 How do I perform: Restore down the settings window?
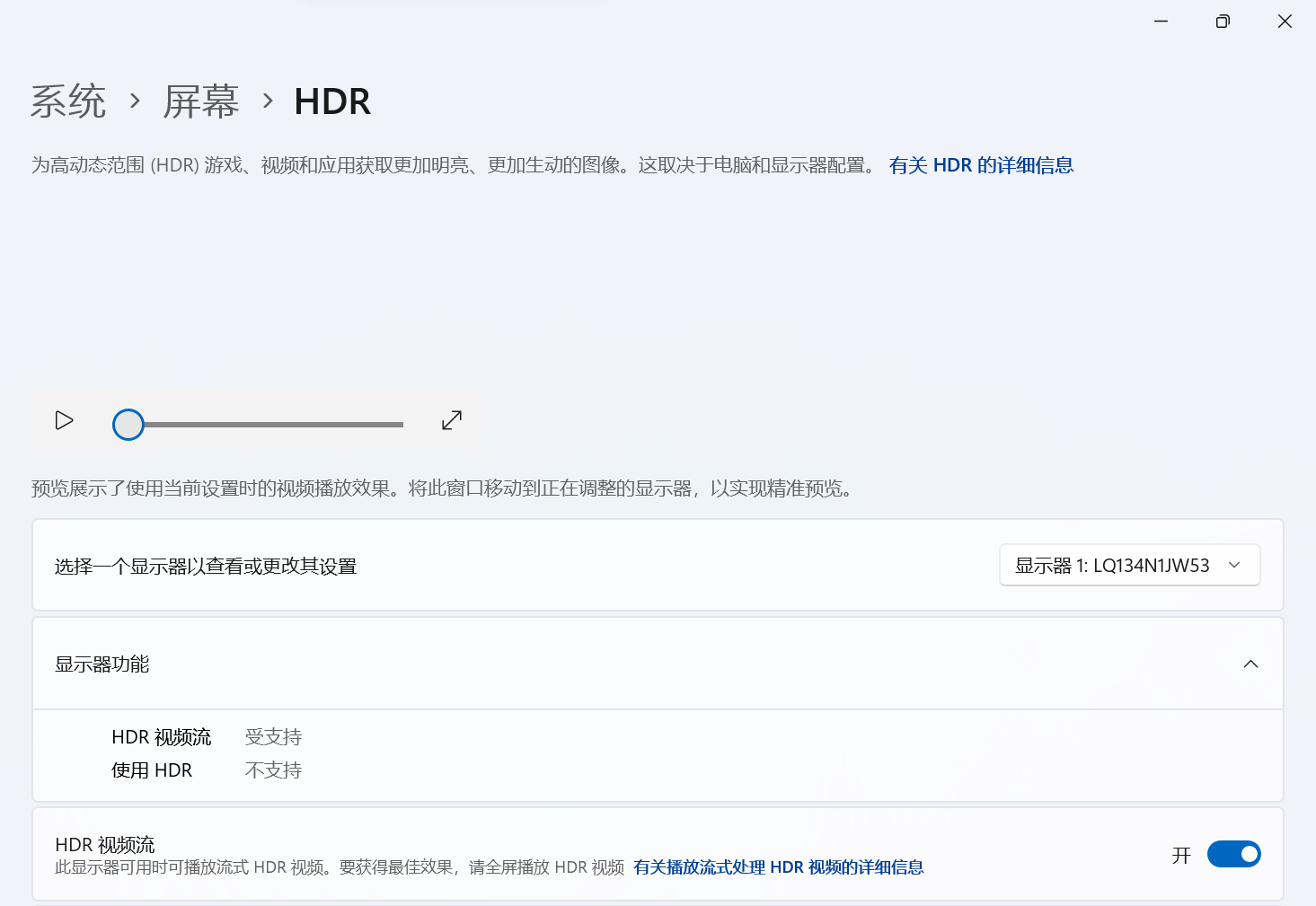pos(1223,22)
